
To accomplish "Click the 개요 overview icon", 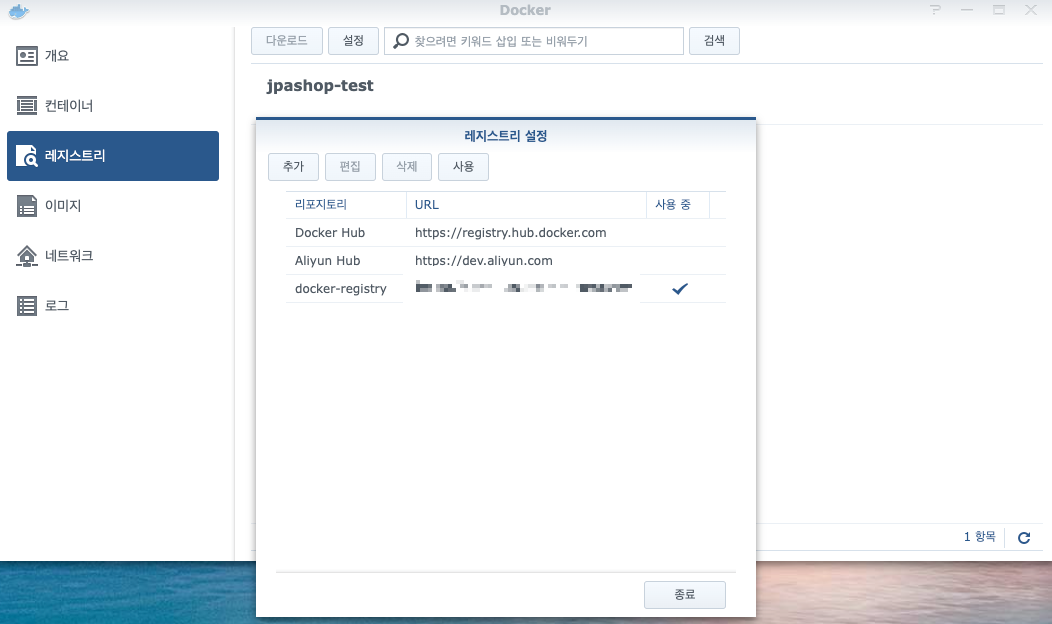I will (27, 56).
